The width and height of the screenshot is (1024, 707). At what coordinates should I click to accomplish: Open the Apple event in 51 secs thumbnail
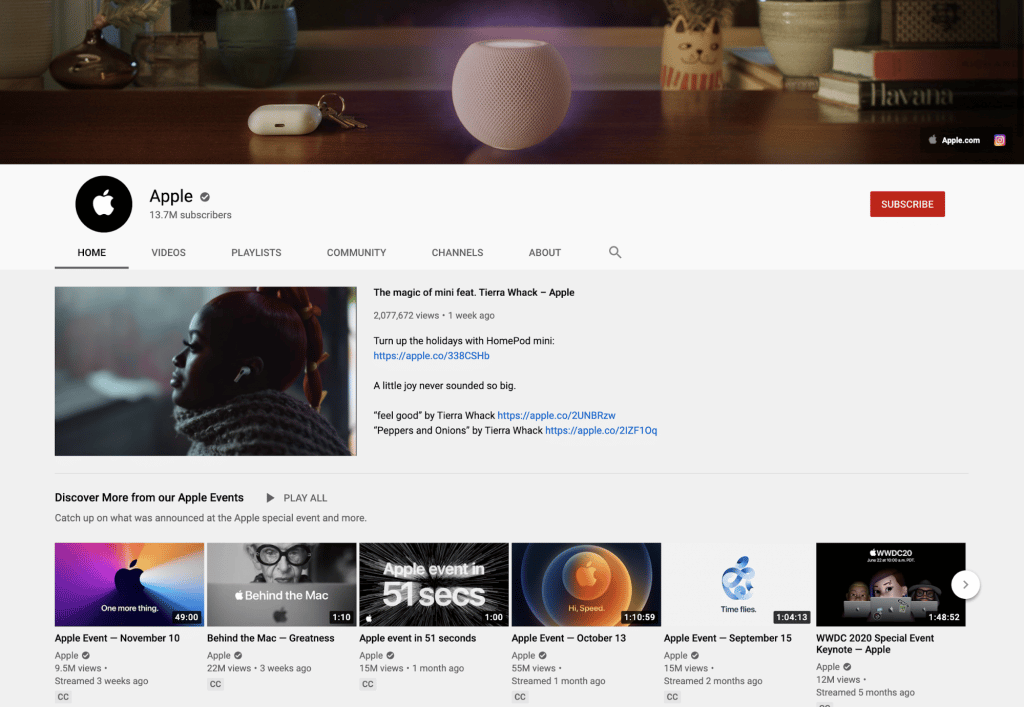434,584
